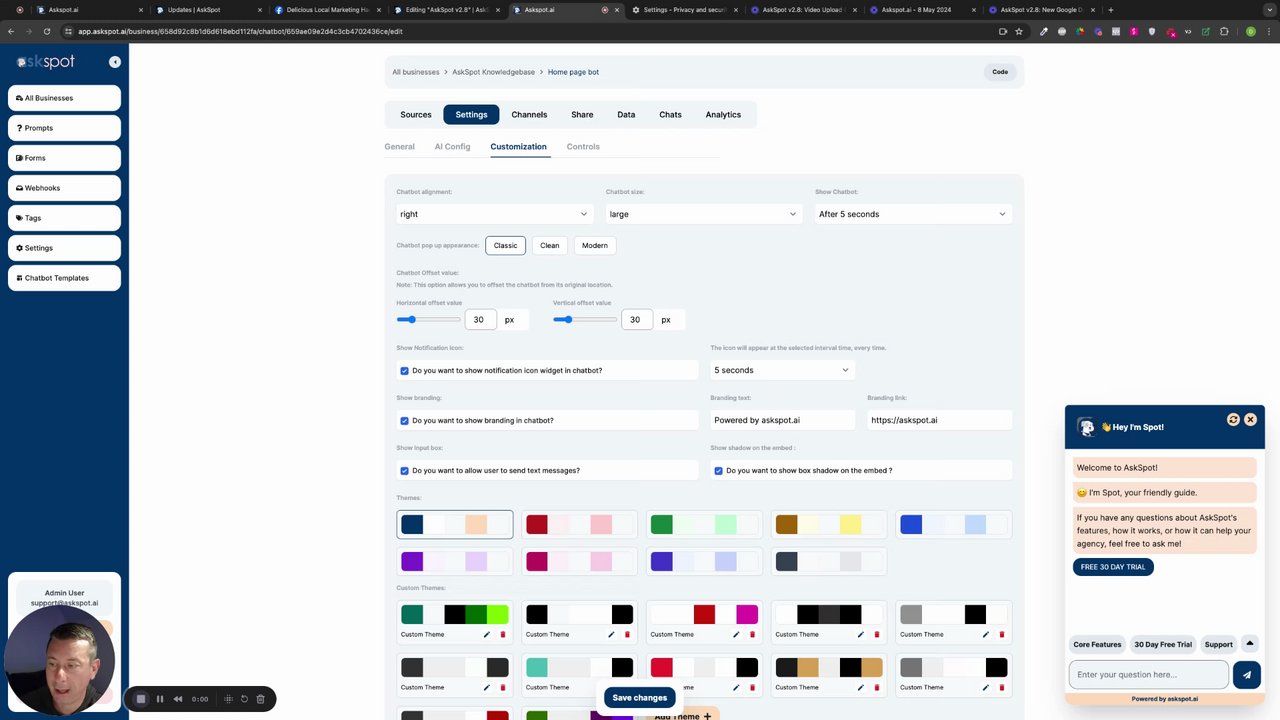Open the Controls sub-tab
The height and width of the screenshot is (720, 1280).
point(583,147)
